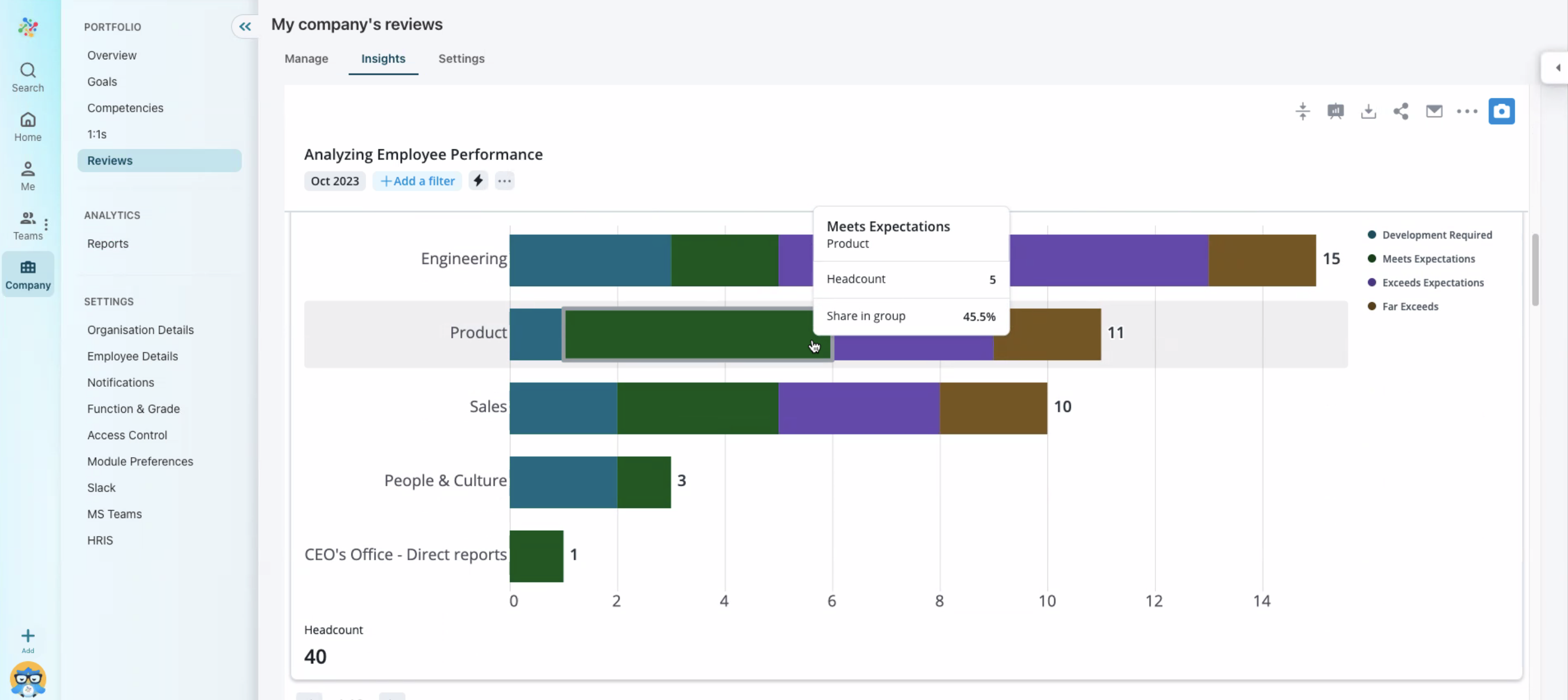
Task: Toggle Meets Expectations legend entry
Action: [x=1421, y=259]
